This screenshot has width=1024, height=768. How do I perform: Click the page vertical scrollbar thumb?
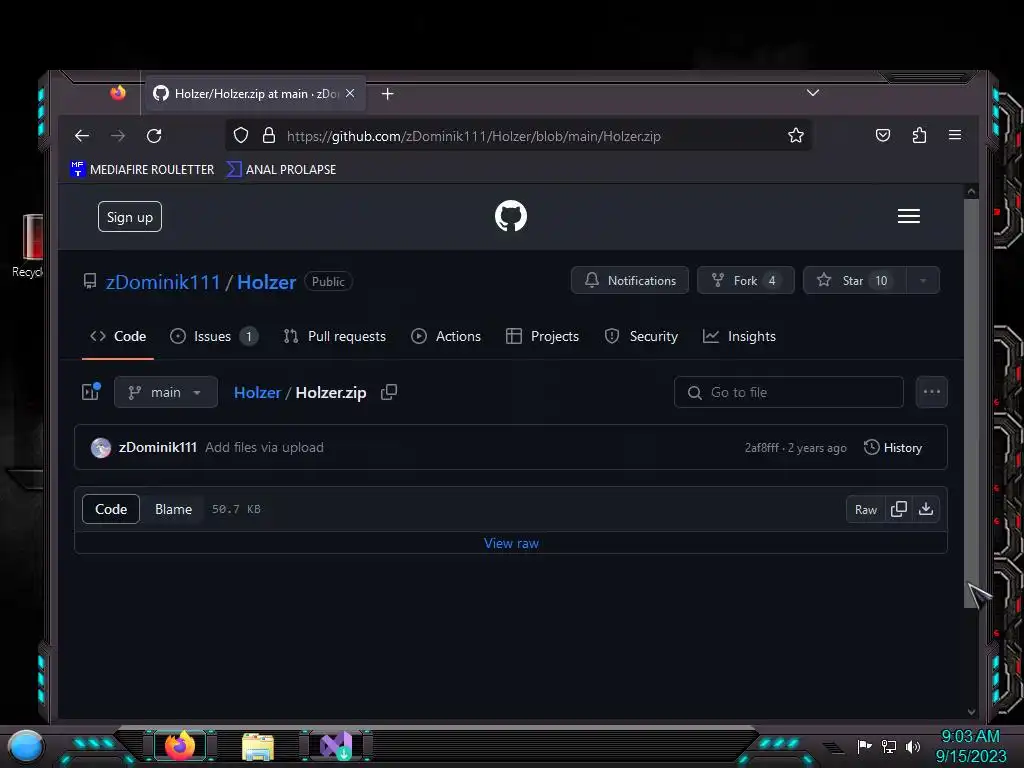(971, 403)
